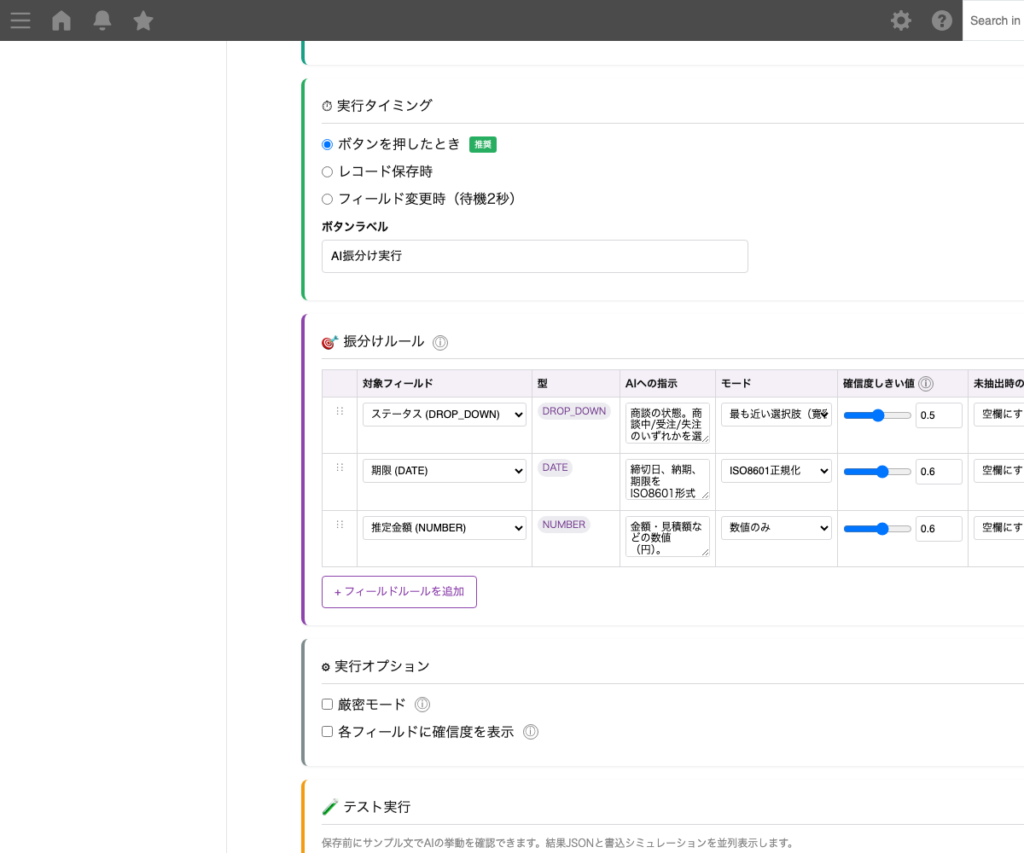This screenshot has height=853, width=1024.
Task: Open the 数値のみ mode dropdown
Action: [x=776, y=528]
